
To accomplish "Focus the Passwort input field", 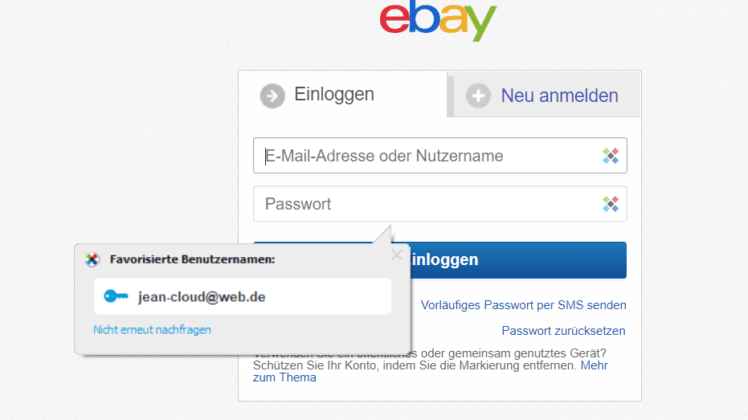I will coord(430,204).
